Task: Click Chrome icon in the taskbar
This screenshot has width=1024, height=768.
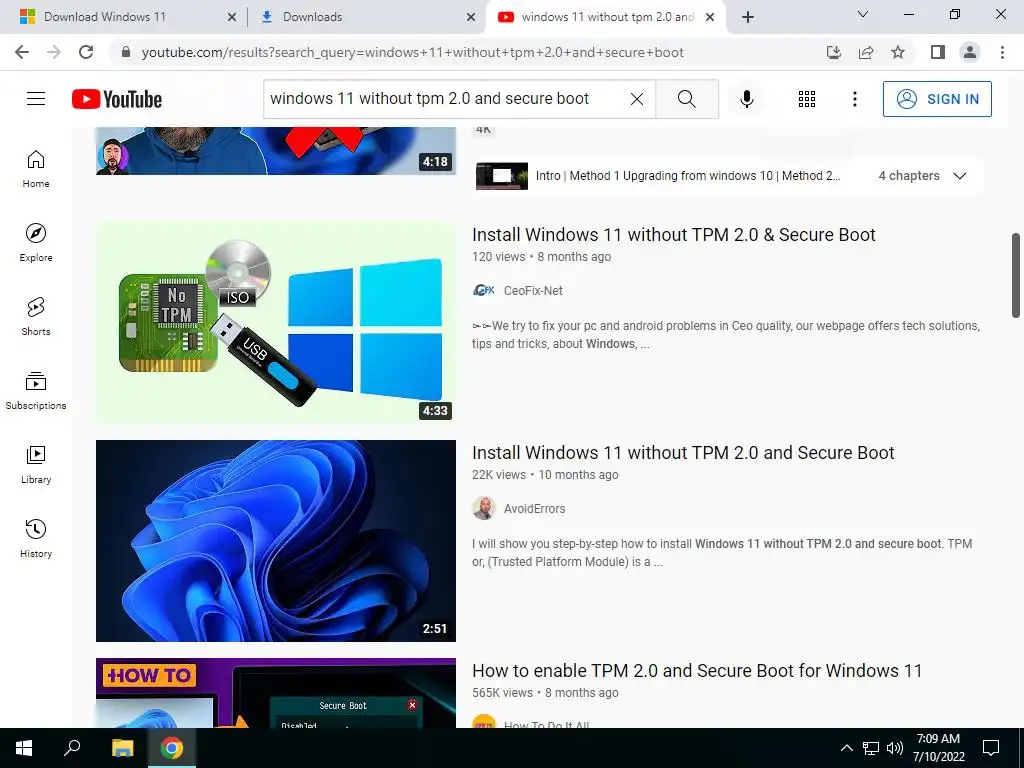Action: 172,748
